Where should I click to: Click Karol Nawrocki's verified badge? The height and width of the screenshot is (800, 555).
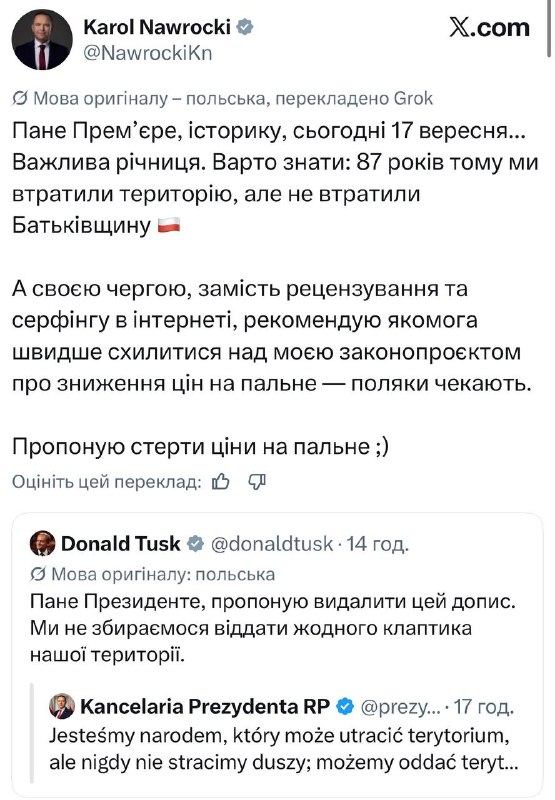pos(245,27)
